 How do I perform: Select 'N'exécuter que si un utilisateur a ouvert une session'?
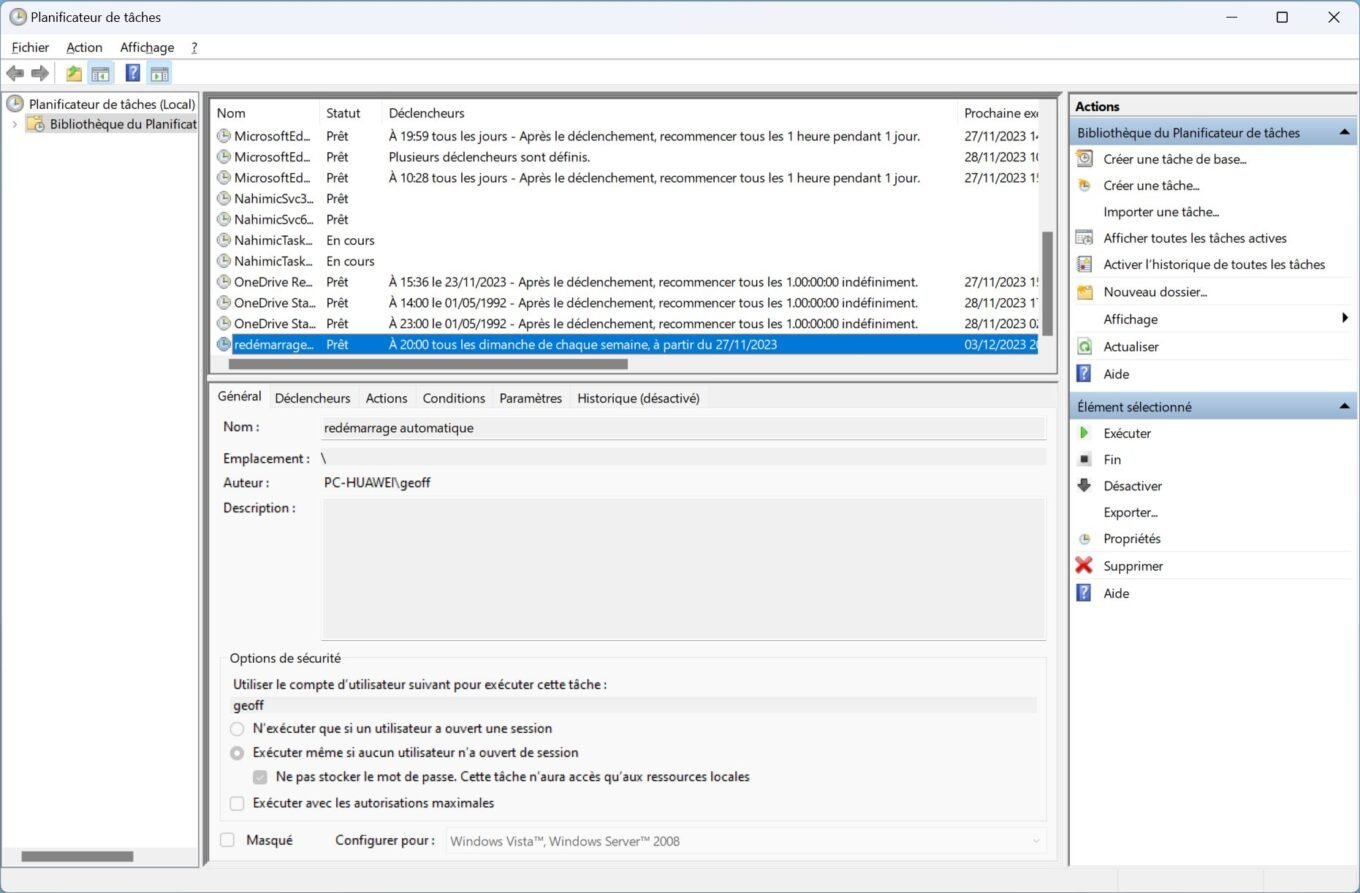tap(237, 729)
